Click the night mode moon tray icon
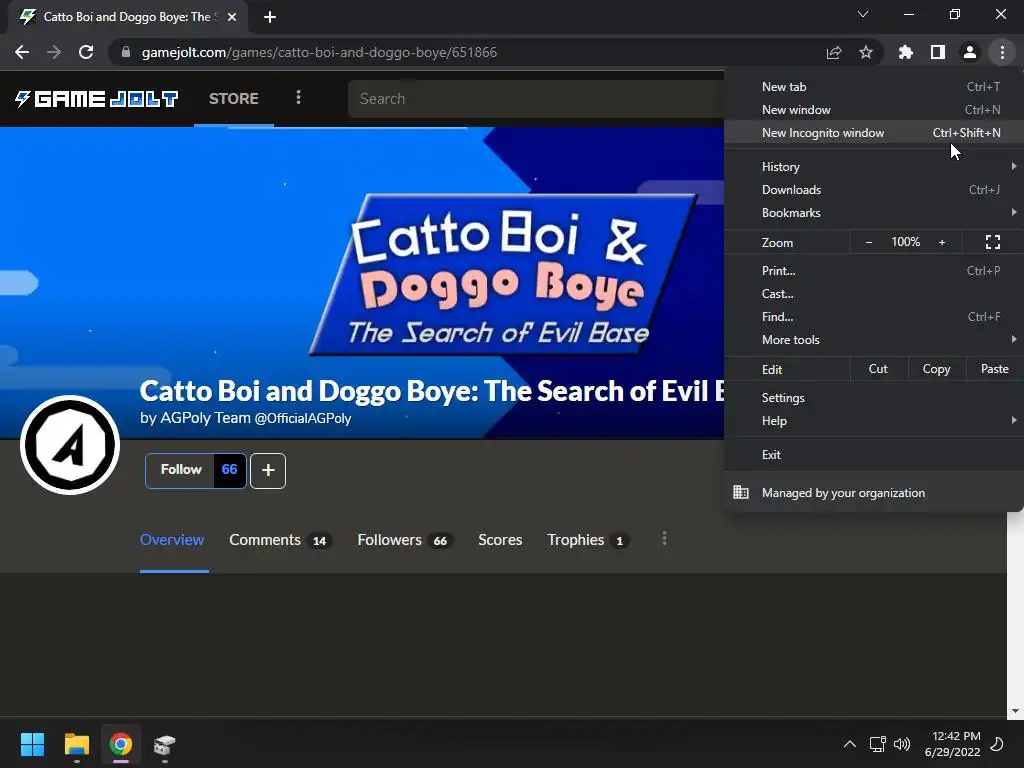Screen dimensions: 1024x768 997,744
